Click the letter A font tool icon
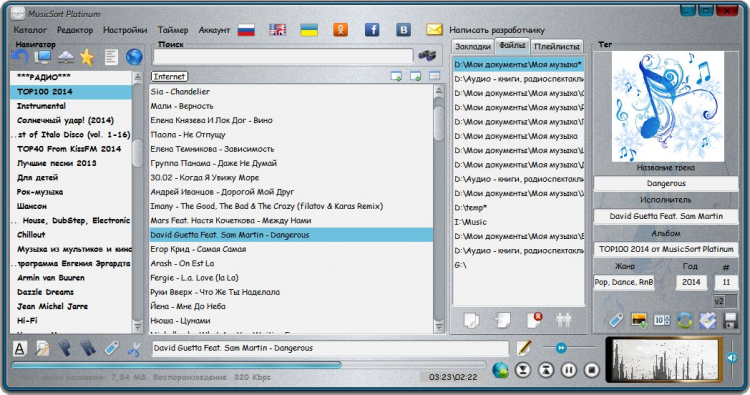Image resolution: width=750 pixels, height=395 pixels. tap(20, 349)
